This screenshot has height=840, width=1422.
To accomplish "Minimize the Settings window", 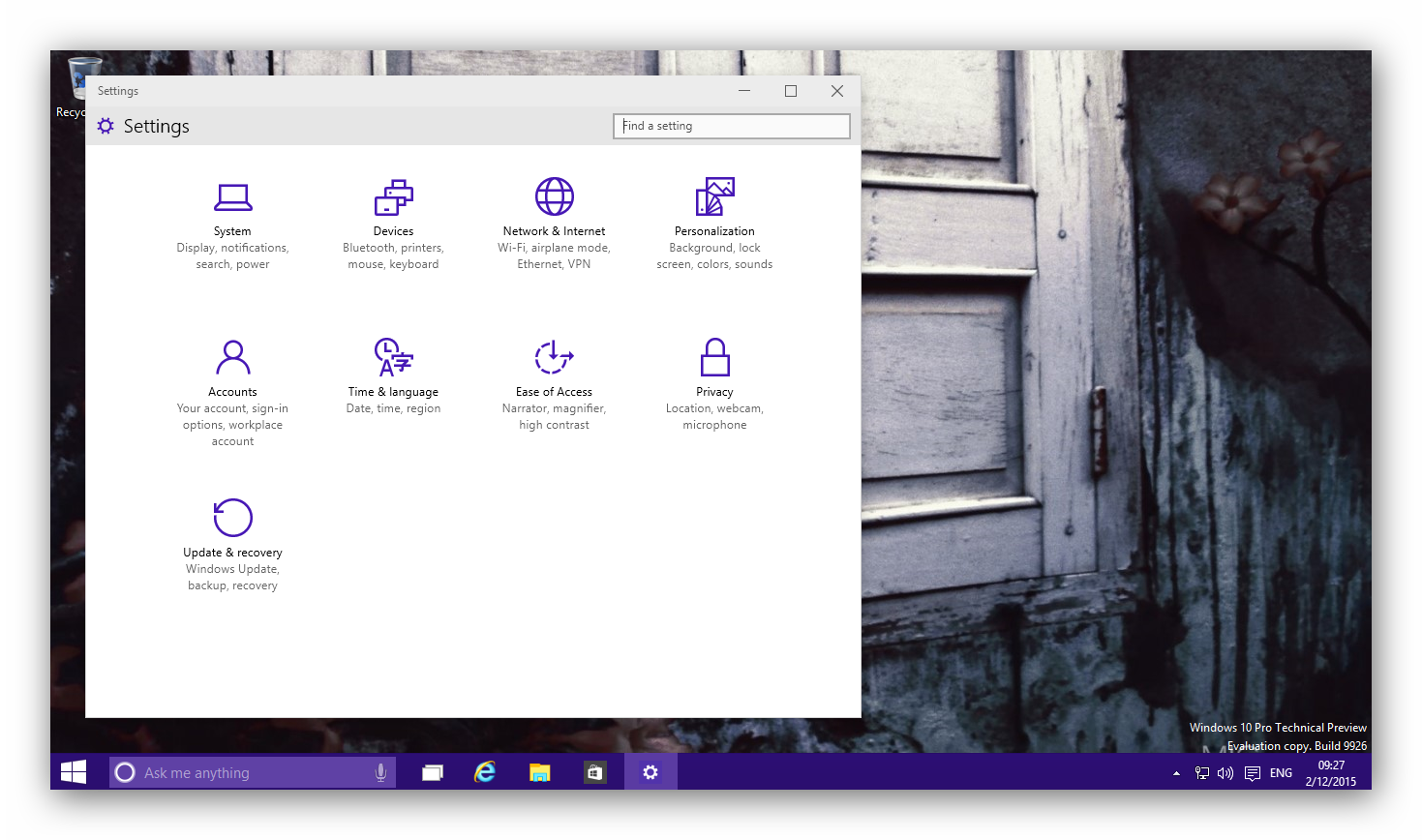I will (x=744, y=91).
